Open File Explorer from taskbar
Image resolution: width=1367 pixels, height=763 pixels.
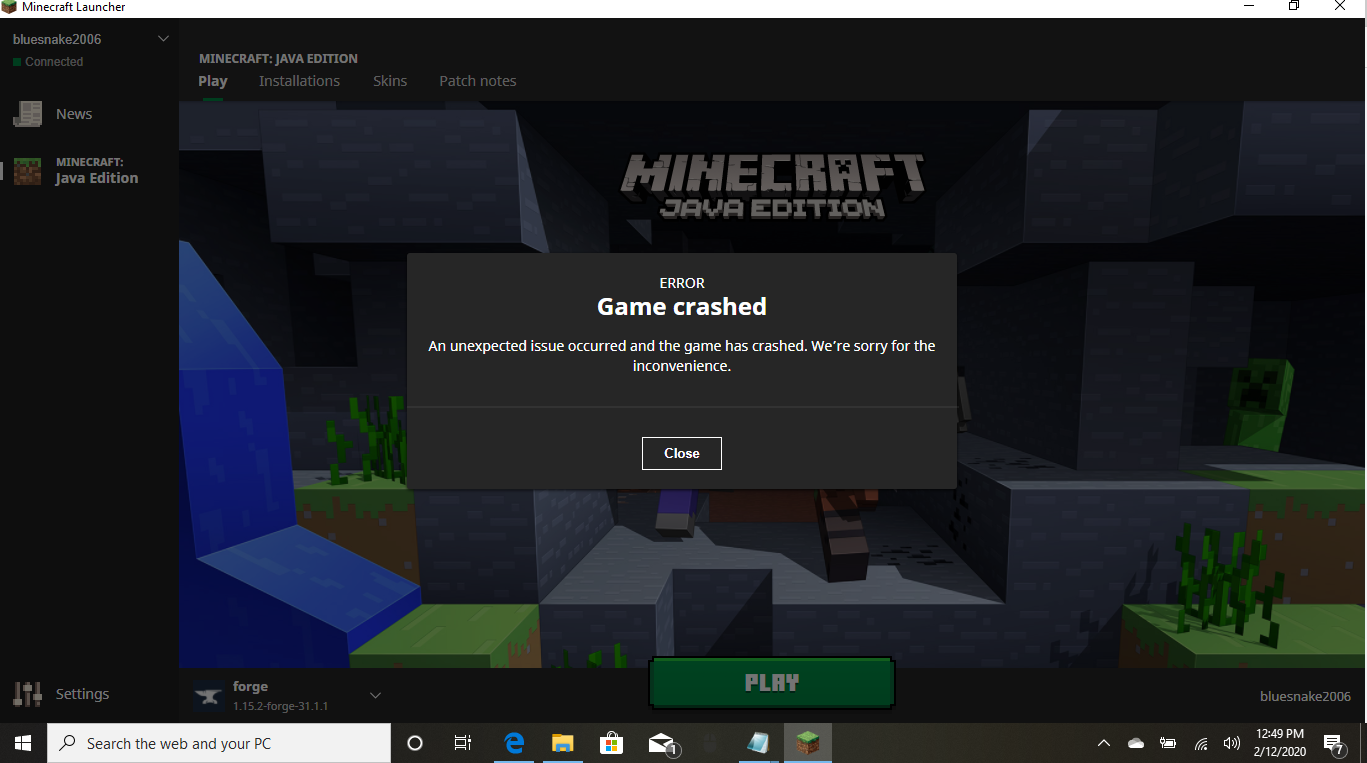tap(563, 743)
